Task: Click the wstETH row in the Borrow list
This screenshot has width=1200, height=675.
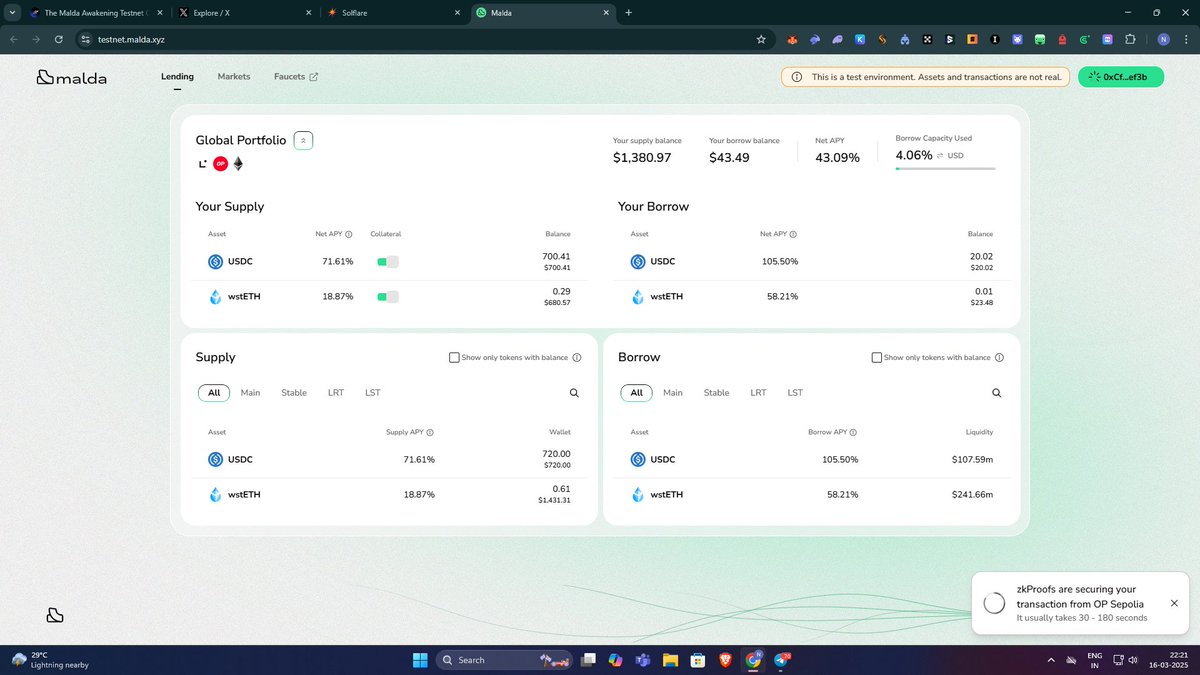Action: point(811,494)
